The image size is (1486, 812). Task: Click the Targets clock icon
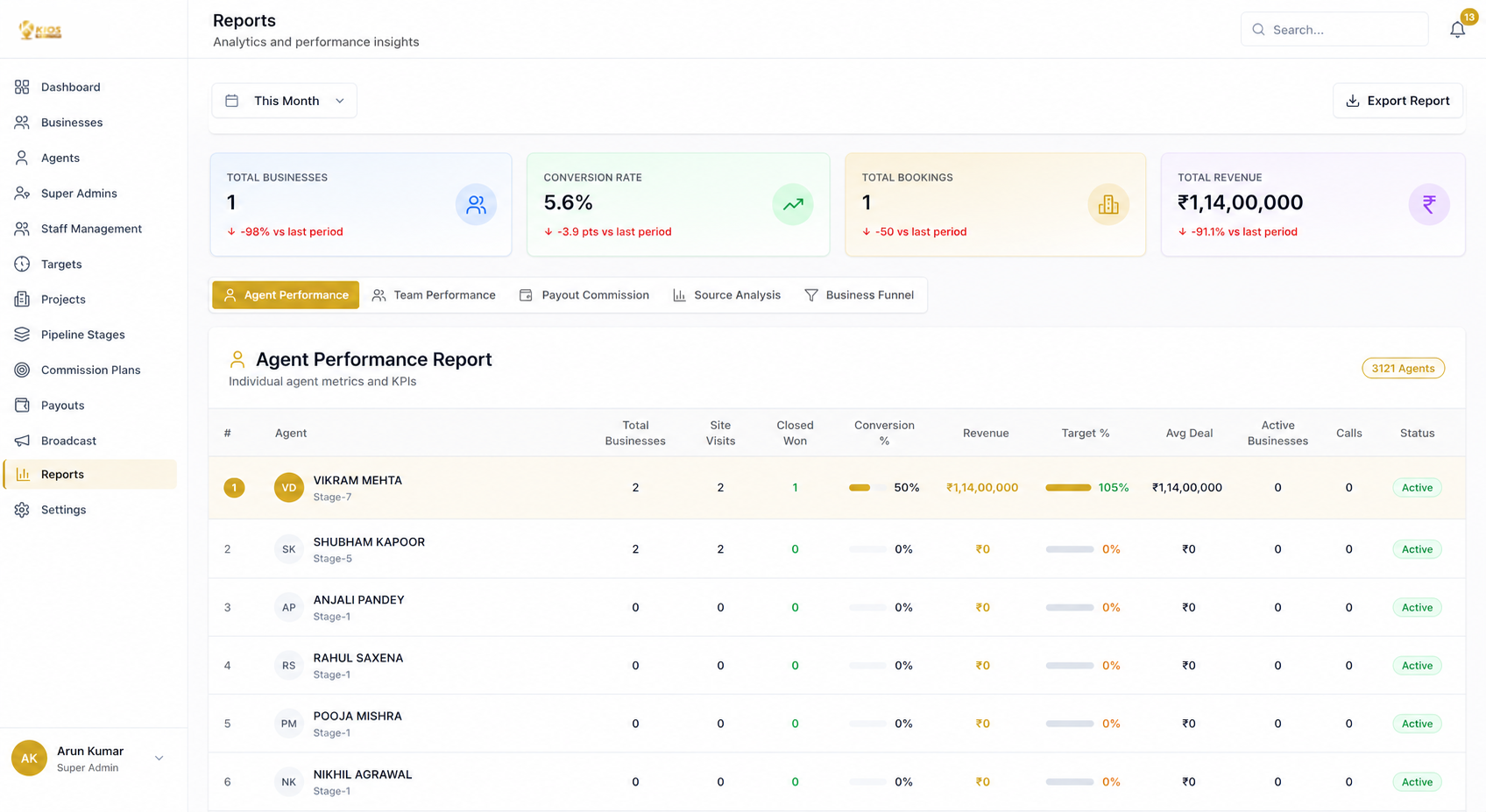(x=22, y=264)
